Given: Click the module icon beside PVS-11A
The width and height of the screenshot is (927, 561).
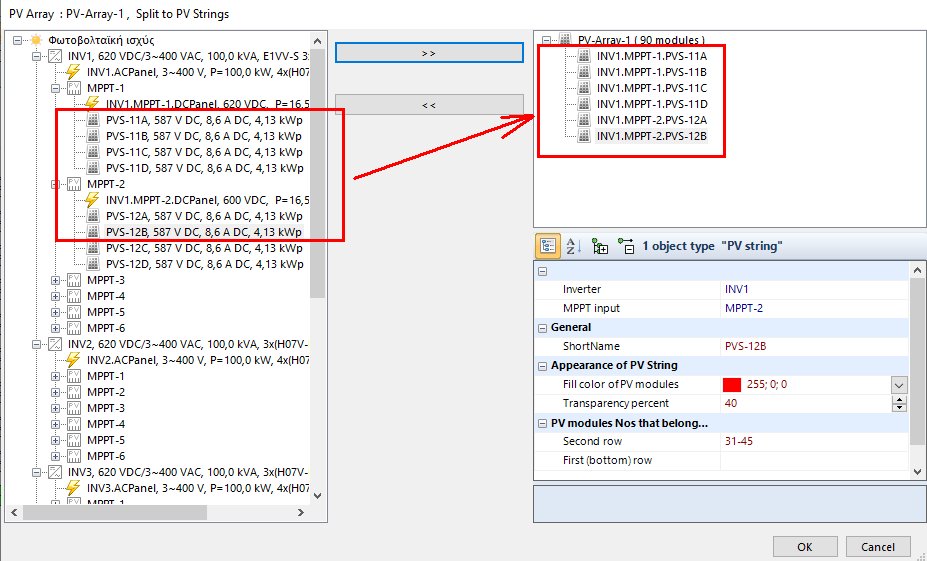Looking at the screenshot, I should click(x=93, y=120).
